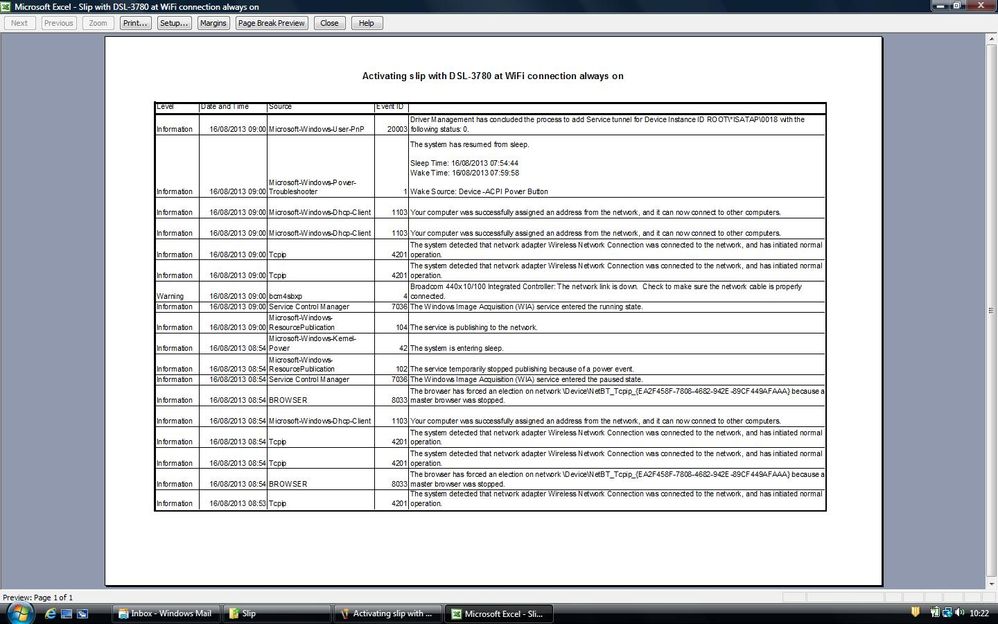The image size is (998, 624).
Task: Click the 'Preview: Page 1 of 1' status text
Action: (38, 597)
